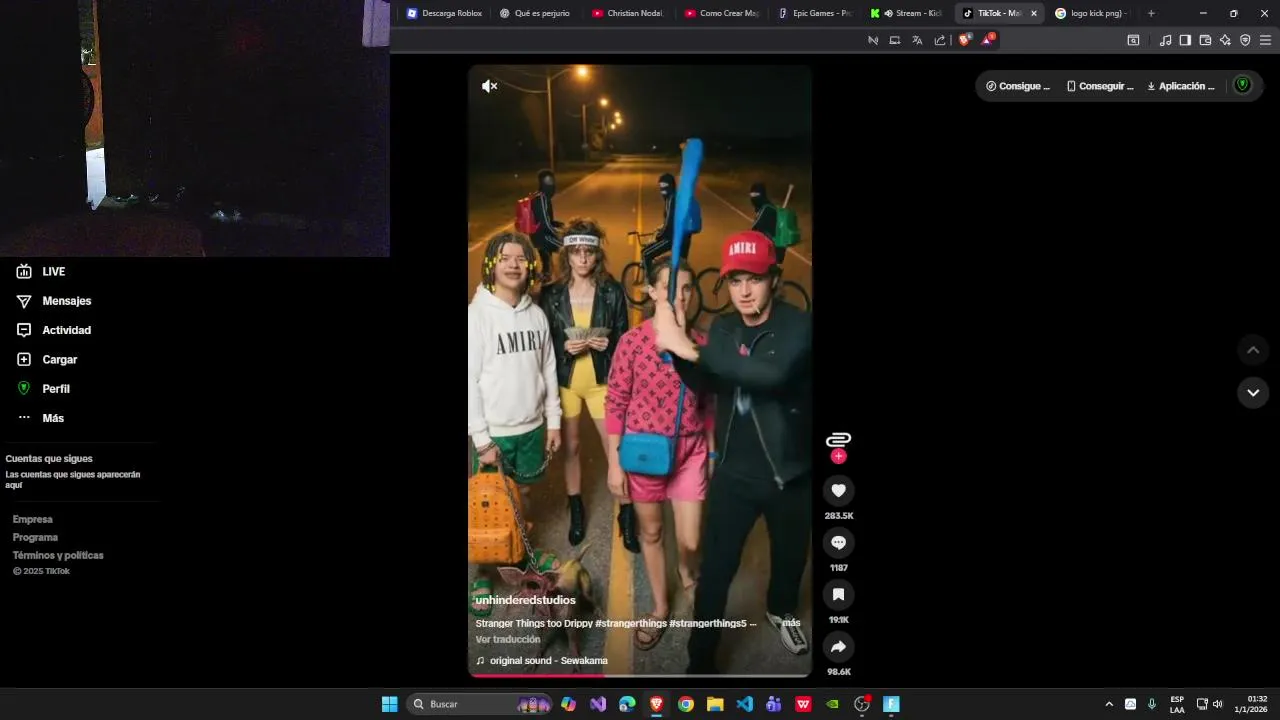Click the Consigue monedas button
The height and width of the screenshot is (720, 1280).
point(1018,86)
